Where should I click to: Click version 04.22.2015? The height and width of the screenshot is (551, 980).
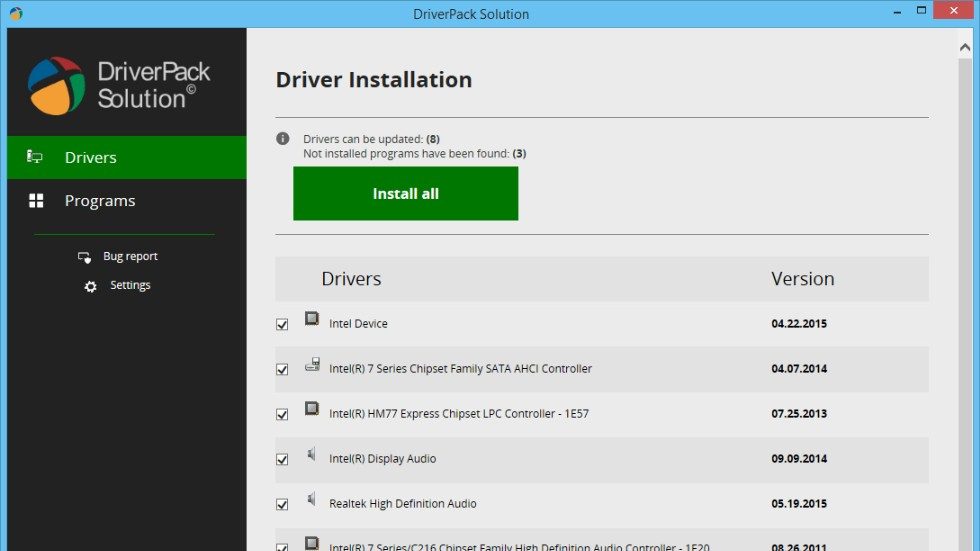click(x=799, y=324)
